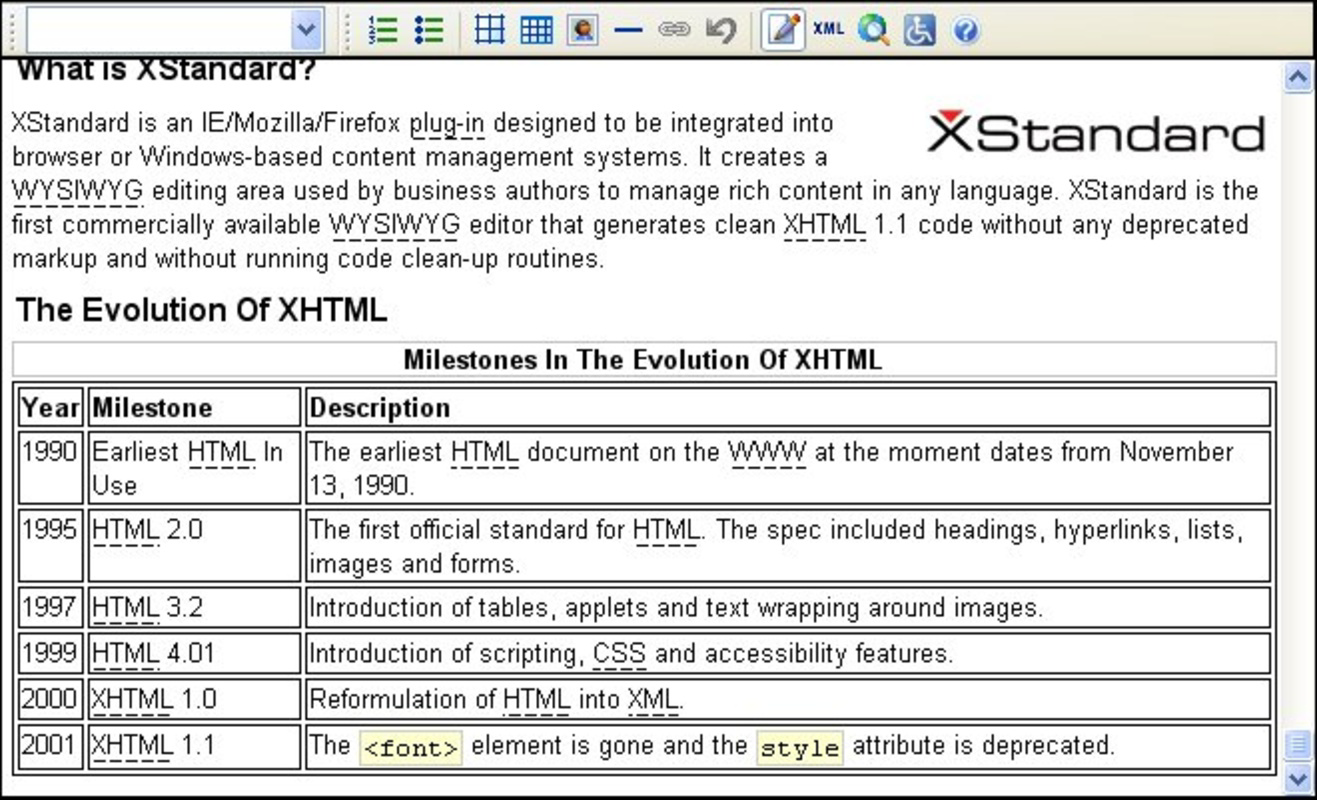Insert a numbered list
Screen dimensions: 1317x800
pos(383,30)
